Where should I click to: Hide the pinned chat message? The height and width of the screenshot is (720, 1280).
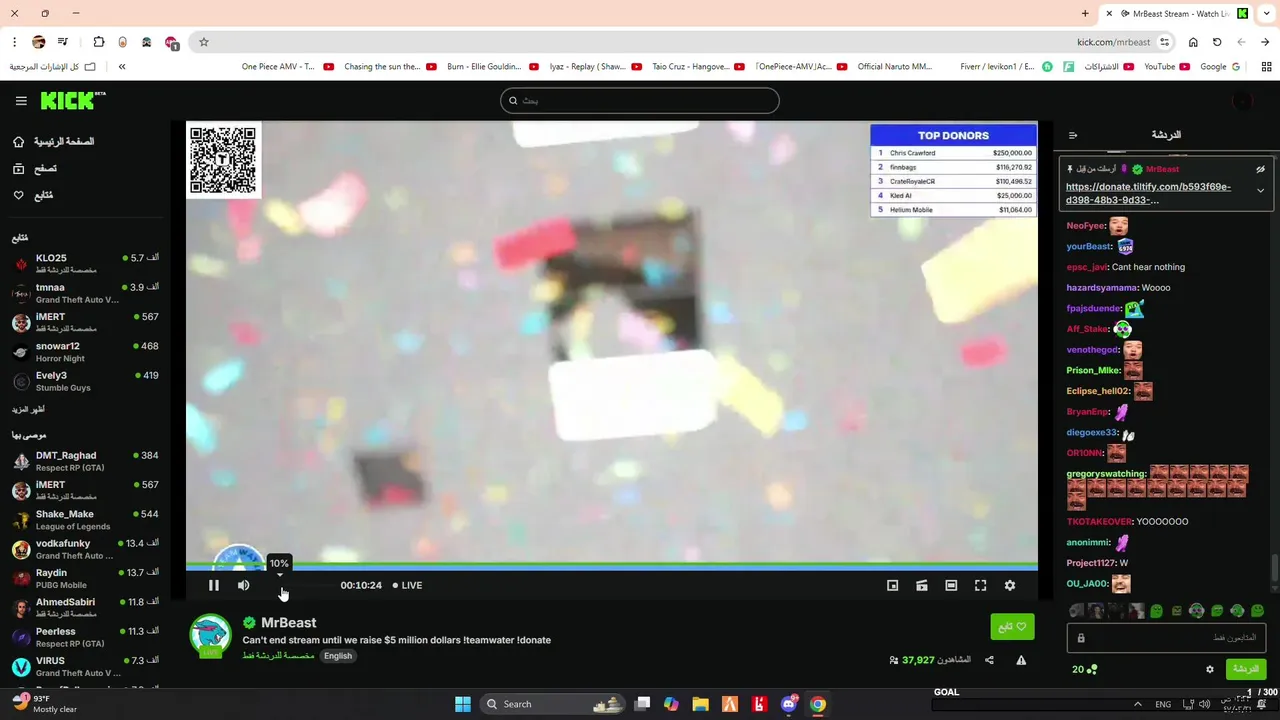point(1260,169)
